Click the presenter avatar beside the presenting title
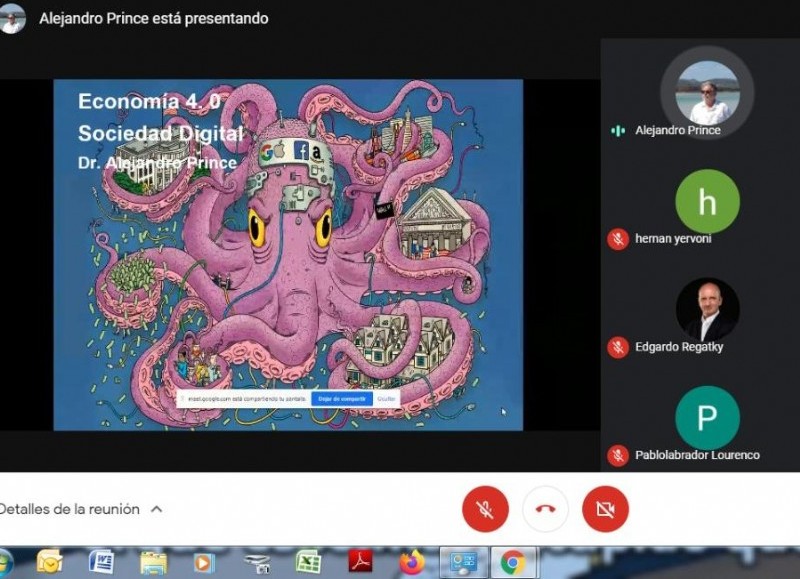800x579 pixels. 11,18
